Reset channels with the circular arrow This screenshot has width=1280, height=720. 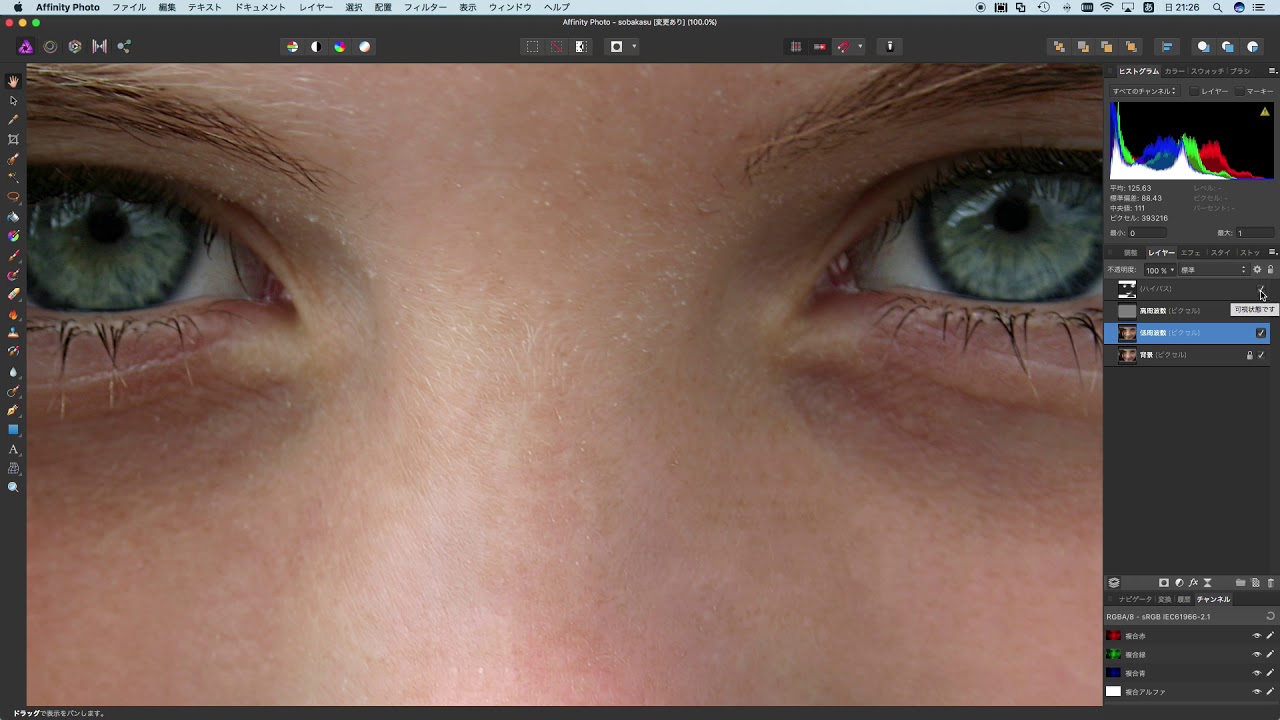coord(1270,617)
